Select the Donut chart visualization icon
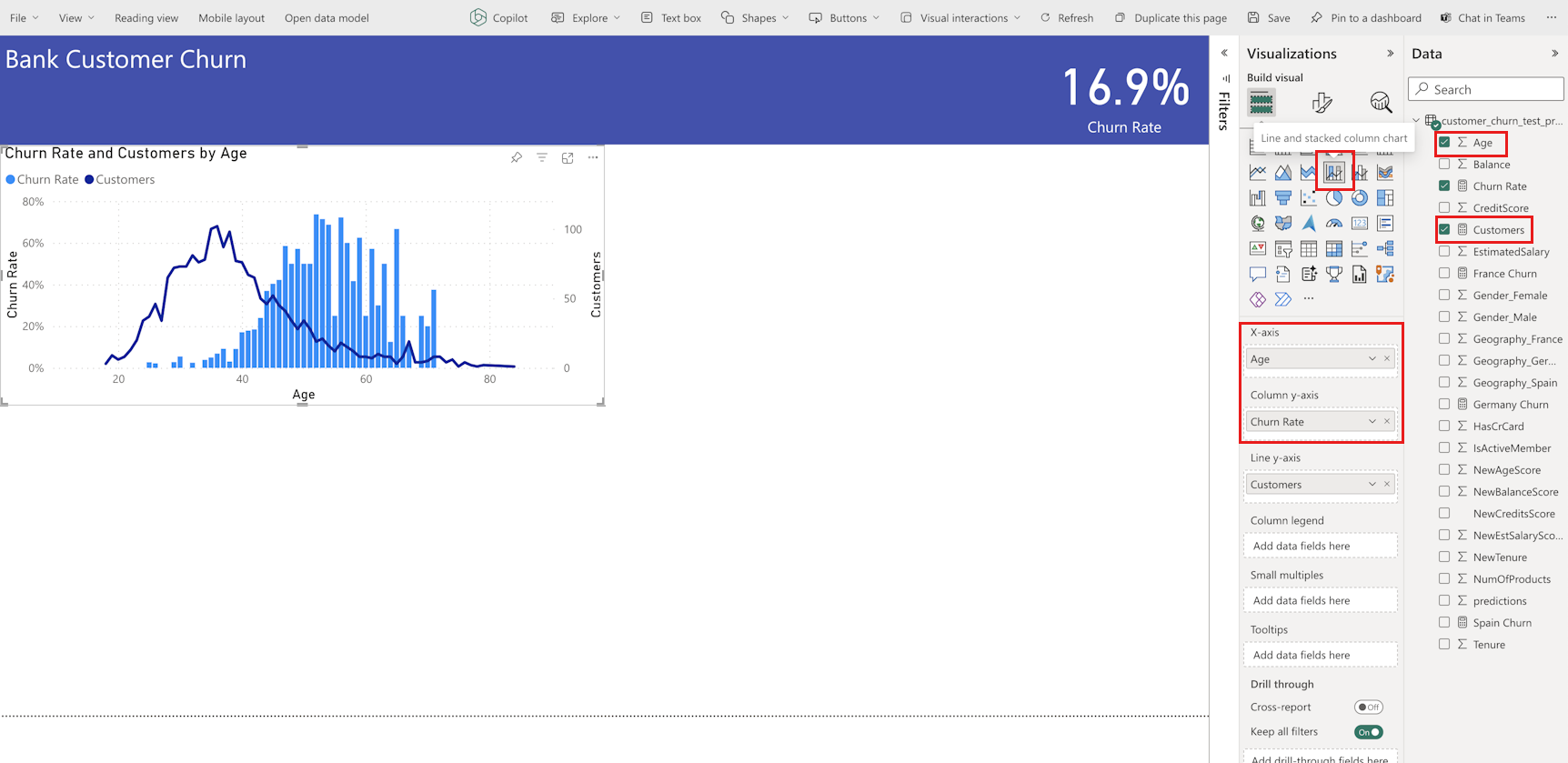This screenshot has height=763, width=1568. click(x=1360, y=197)
